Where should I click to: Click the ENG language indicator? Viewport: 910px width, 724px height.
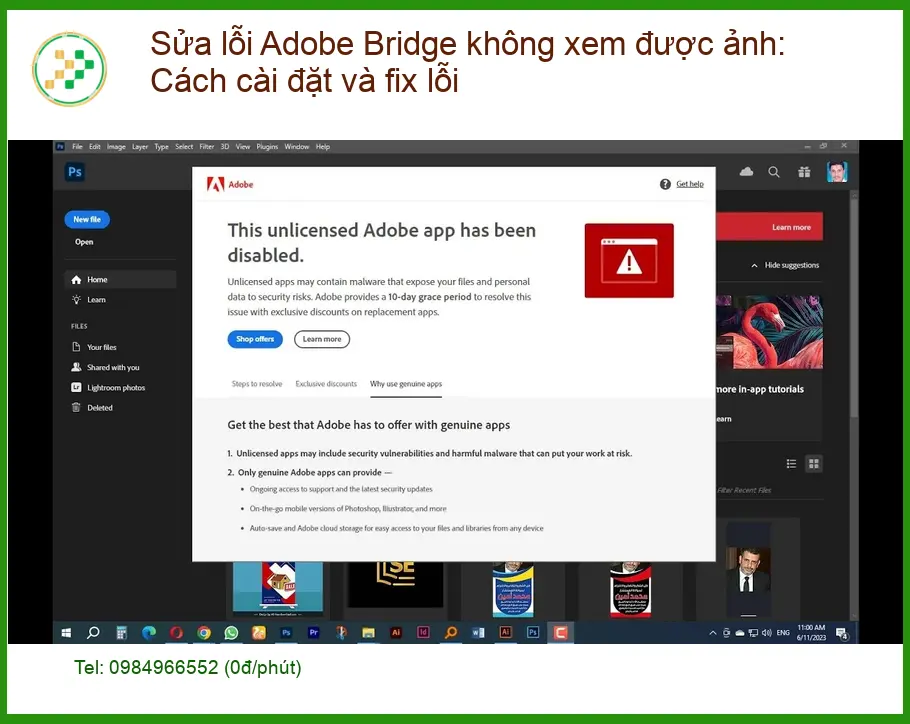click(783, 633)
